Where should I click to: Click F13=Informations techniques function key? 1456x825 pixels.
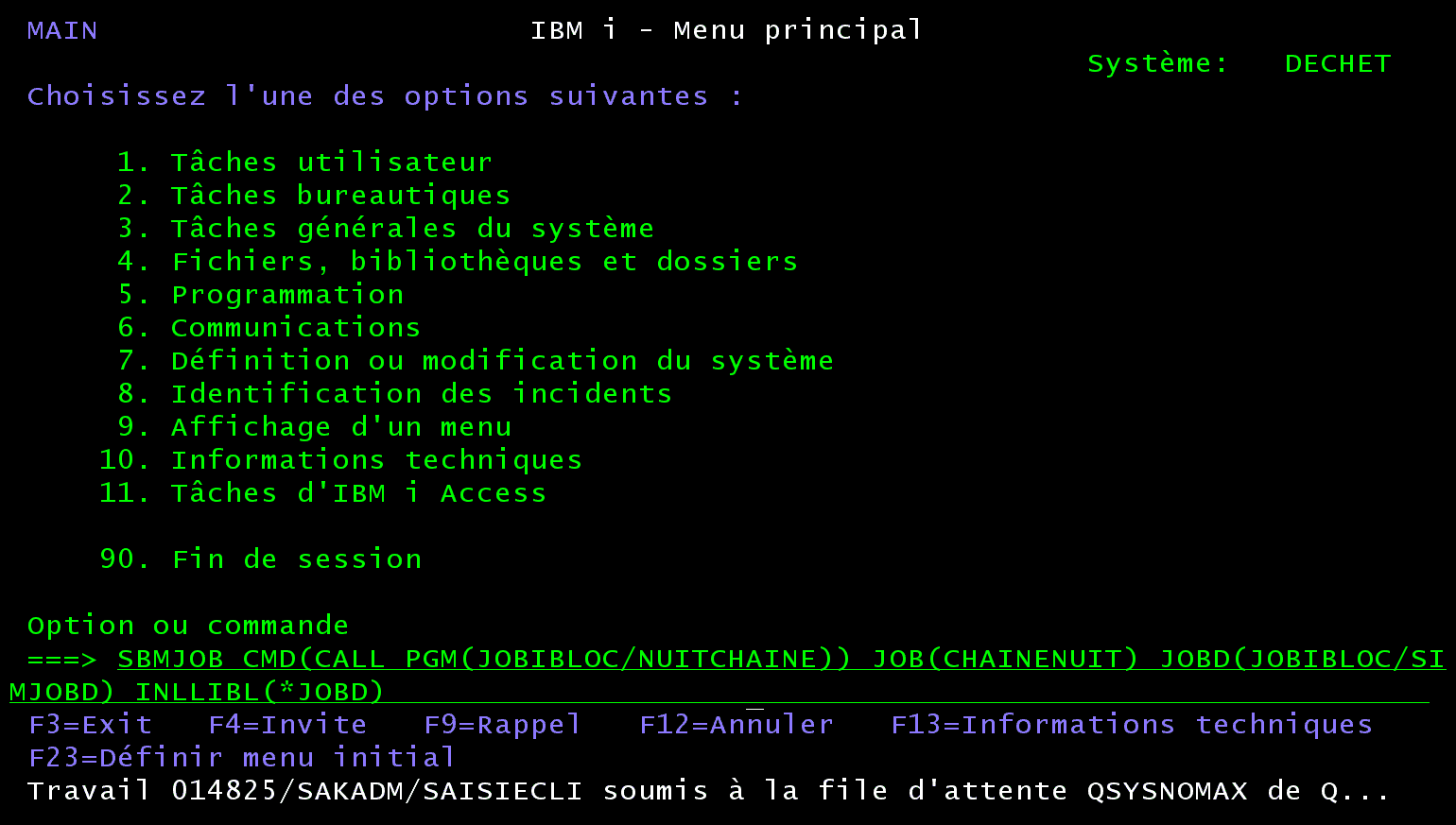click(1132, 725)
